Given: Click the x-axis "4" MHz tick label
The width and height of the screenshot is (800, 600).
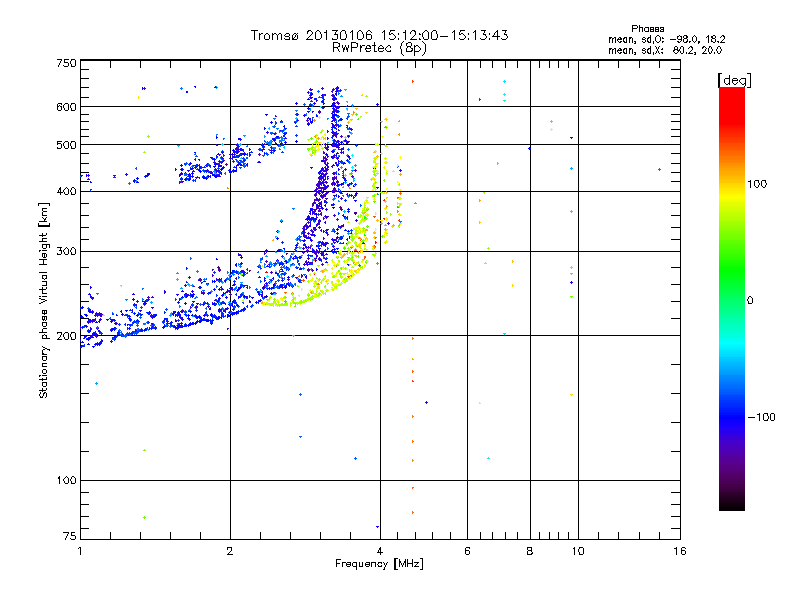Looking at the screenshot, I should point(380,551).
